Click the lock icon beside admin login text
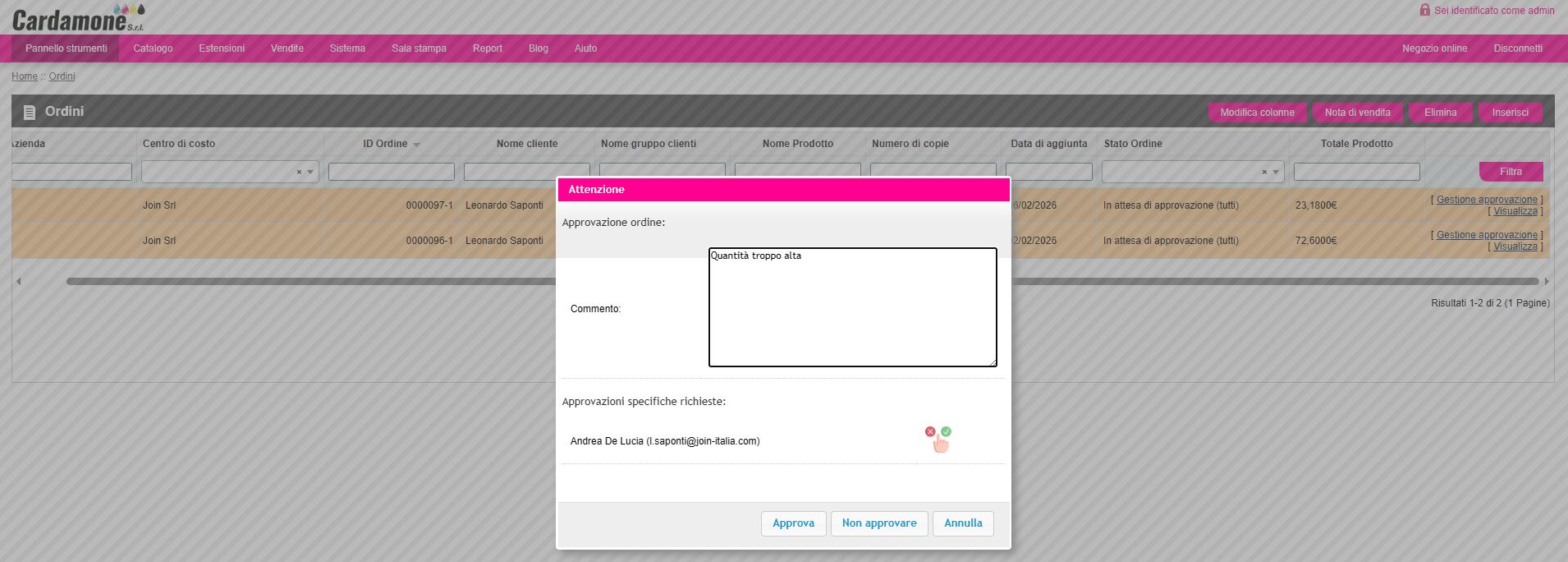 (1424, 10)
